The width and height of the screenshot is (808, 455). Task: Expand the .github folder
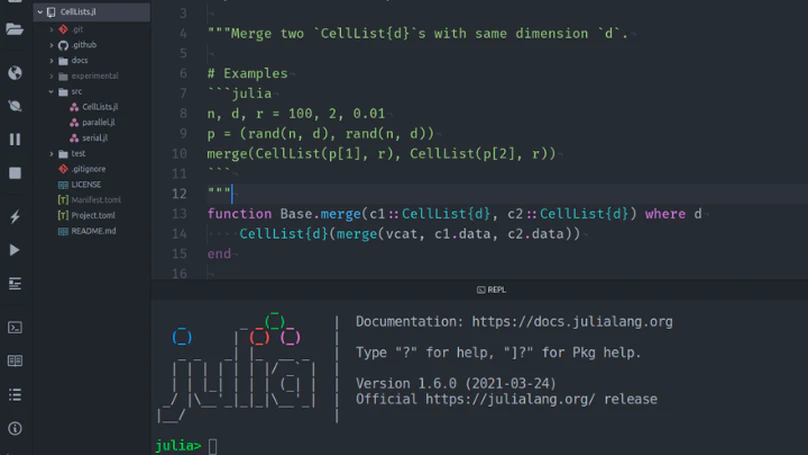51,45
